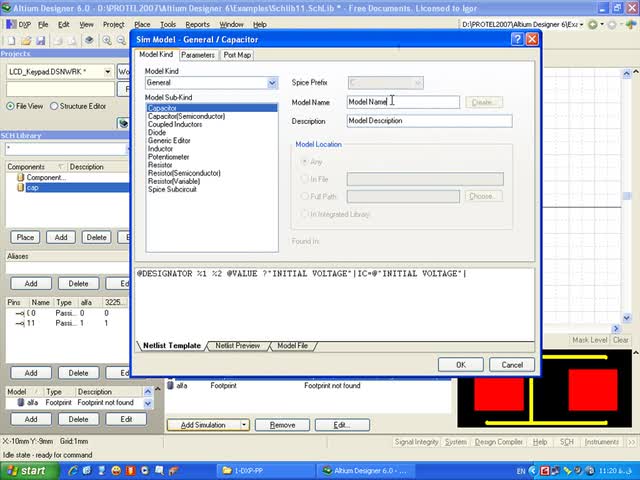Click the new document toolbar icon

click(x=11, y=40)
